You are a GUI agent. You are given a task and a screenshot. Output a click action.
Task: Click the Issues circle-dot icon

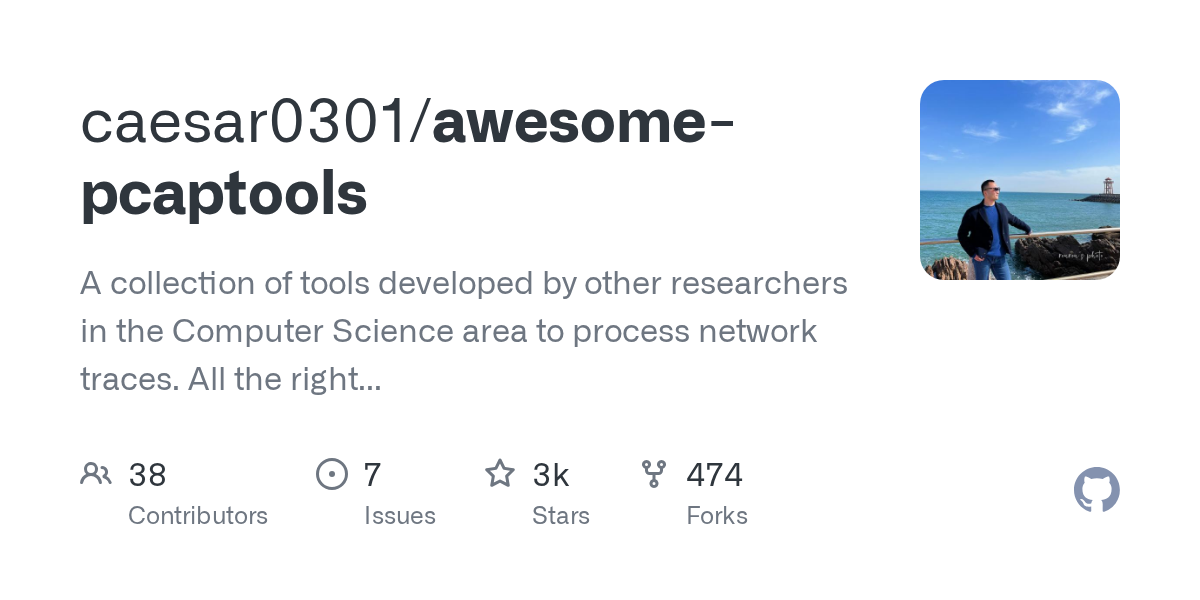(x=332, y=473)
